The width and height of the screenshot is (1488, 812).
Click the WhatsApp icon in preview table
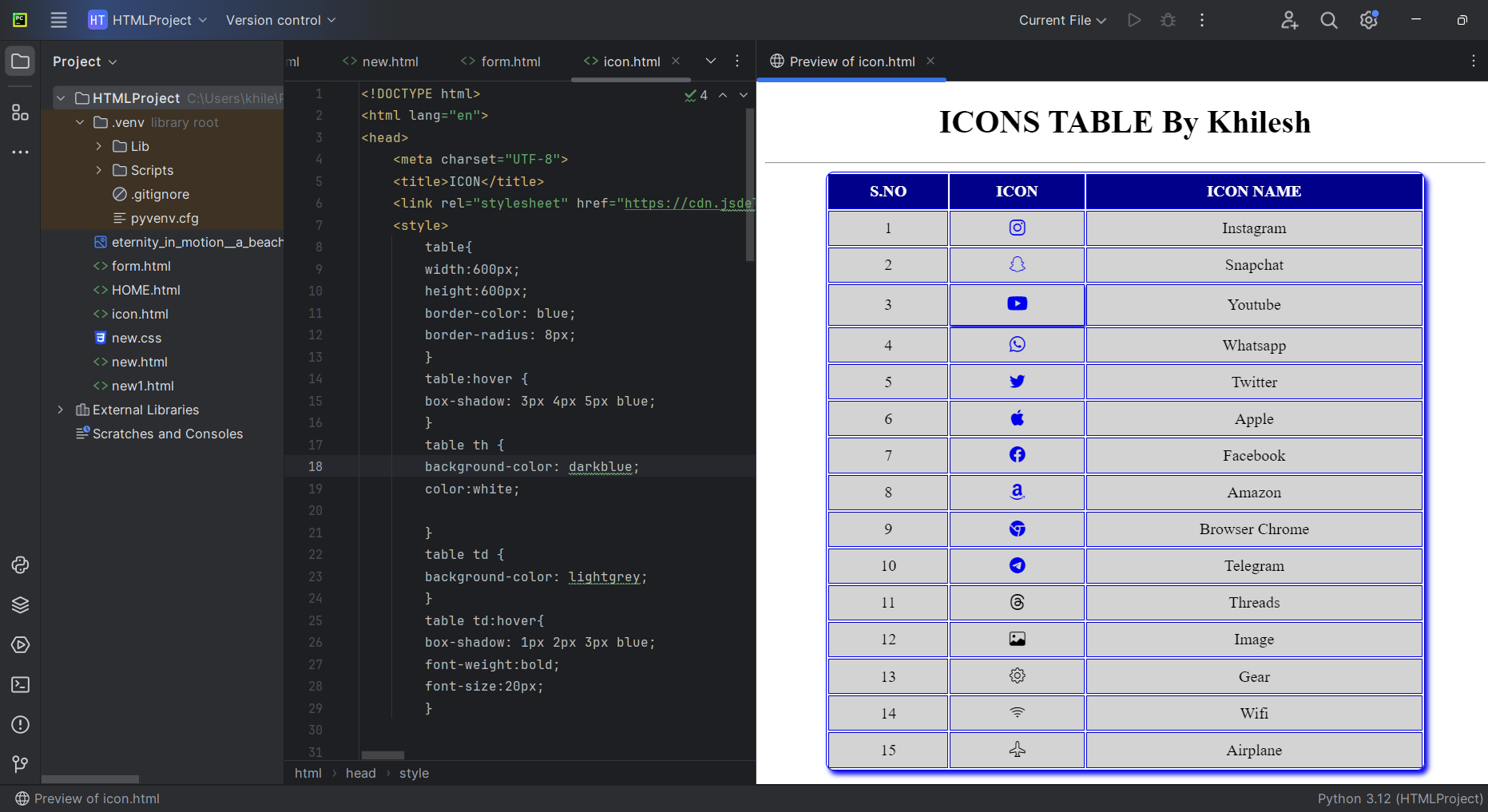pyautogui.click(x=1017, y=344)
